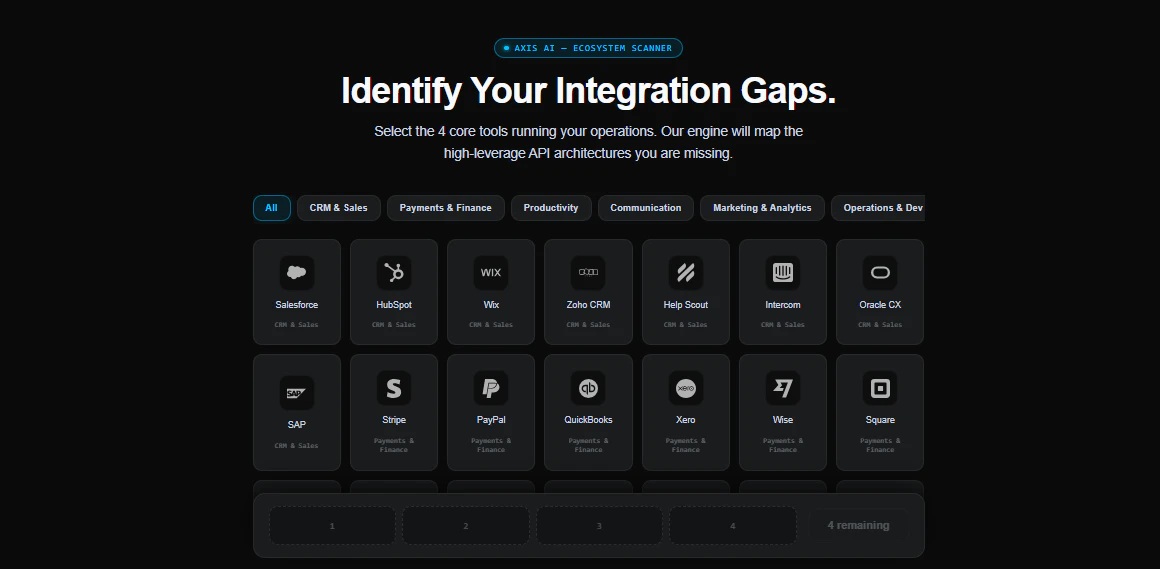Image resolution: width=1160 pixels, height=569 pixels.
Task: Select the Oracle CX icon
Action: (x=880, y=272)
